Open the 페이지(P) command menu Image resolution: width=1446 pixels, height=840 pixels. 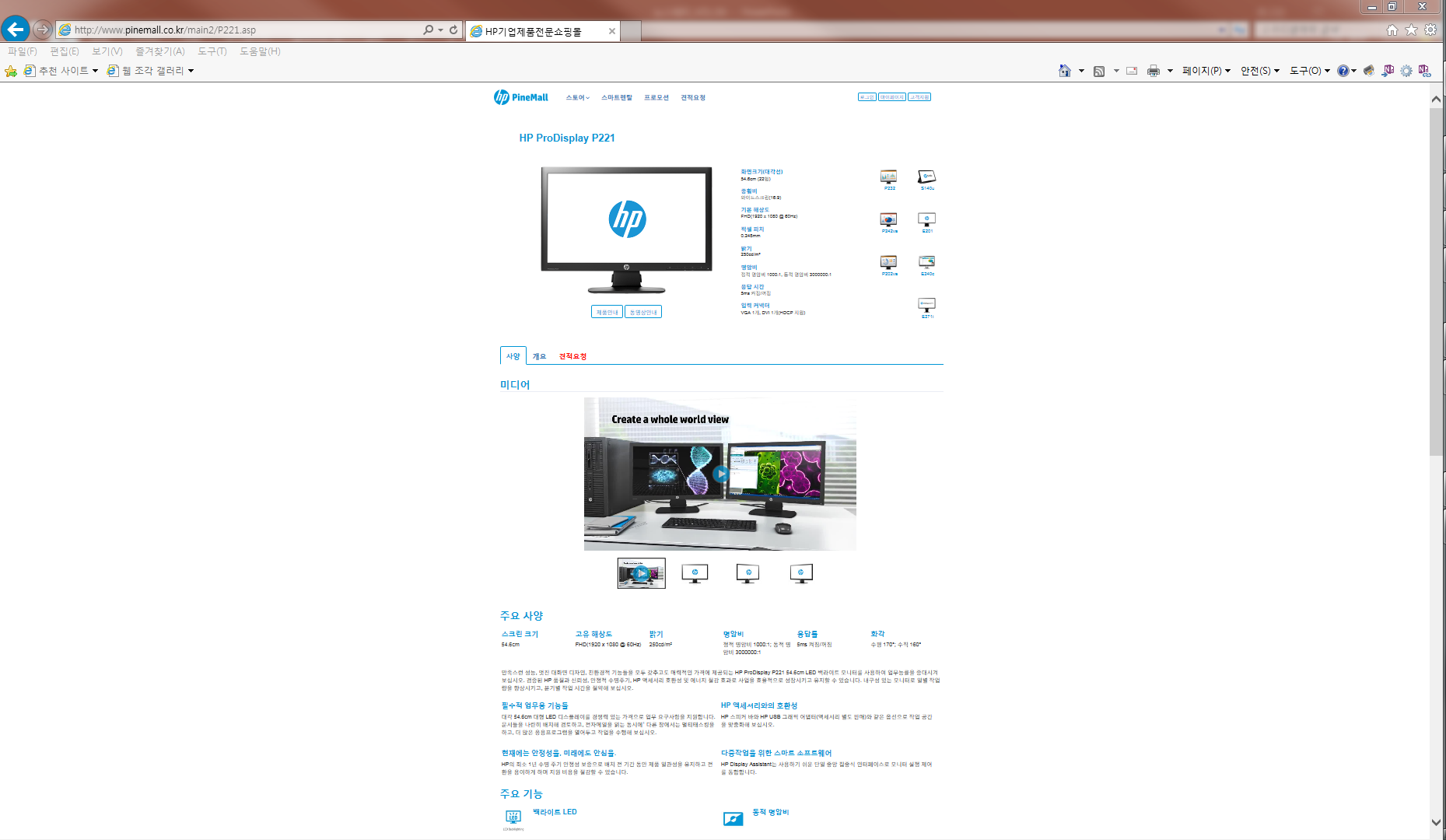(1206, 71)
